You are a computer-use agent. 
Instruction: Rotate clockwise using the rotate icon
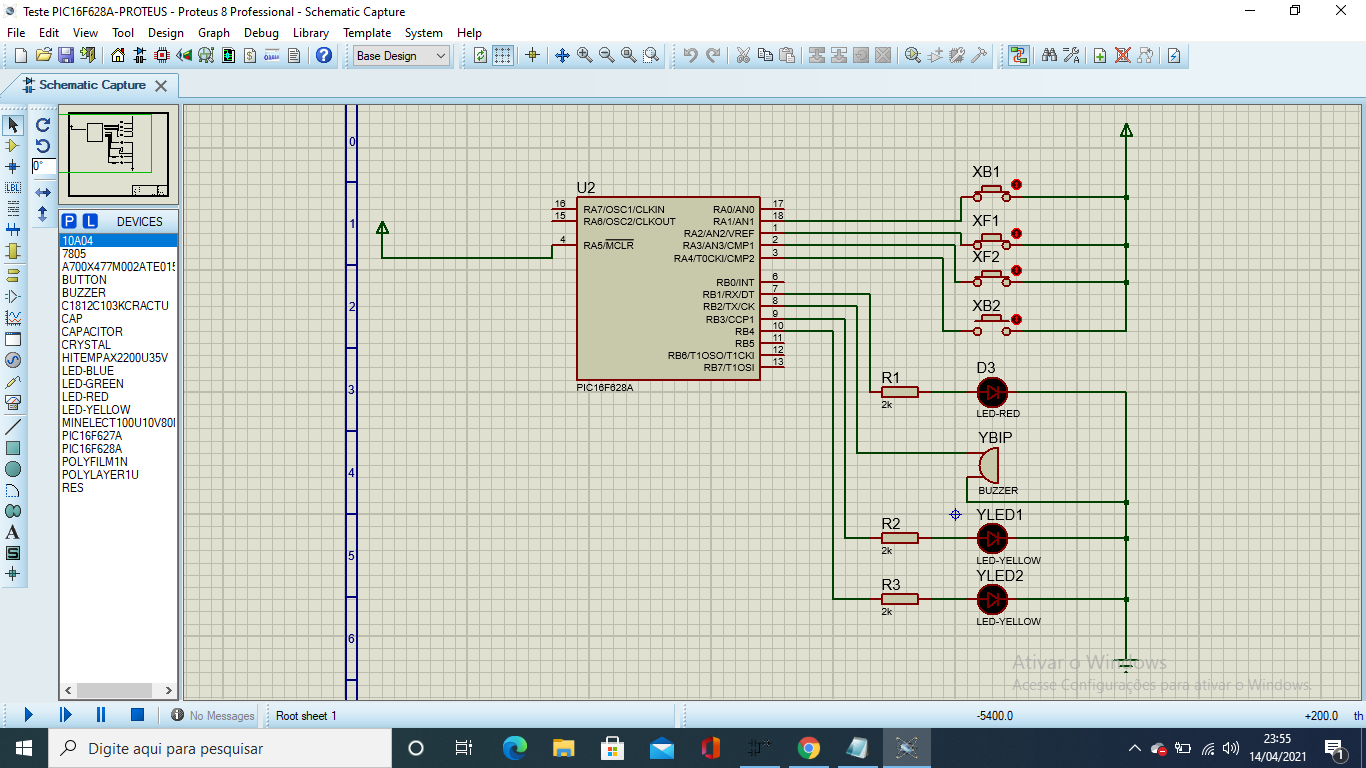point(43,125)
